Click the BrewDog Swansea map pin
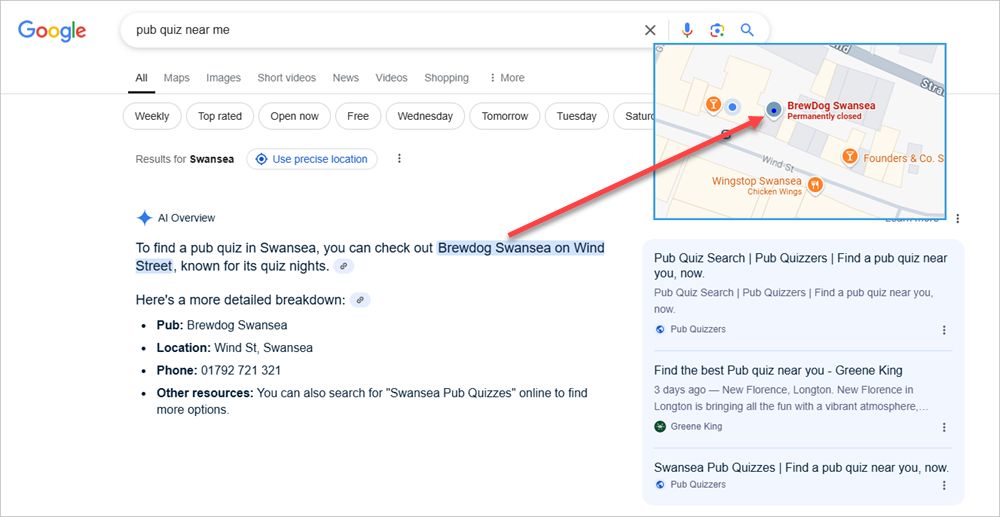The height and width of the screenshot is (517, 1000). pos(774,110)
